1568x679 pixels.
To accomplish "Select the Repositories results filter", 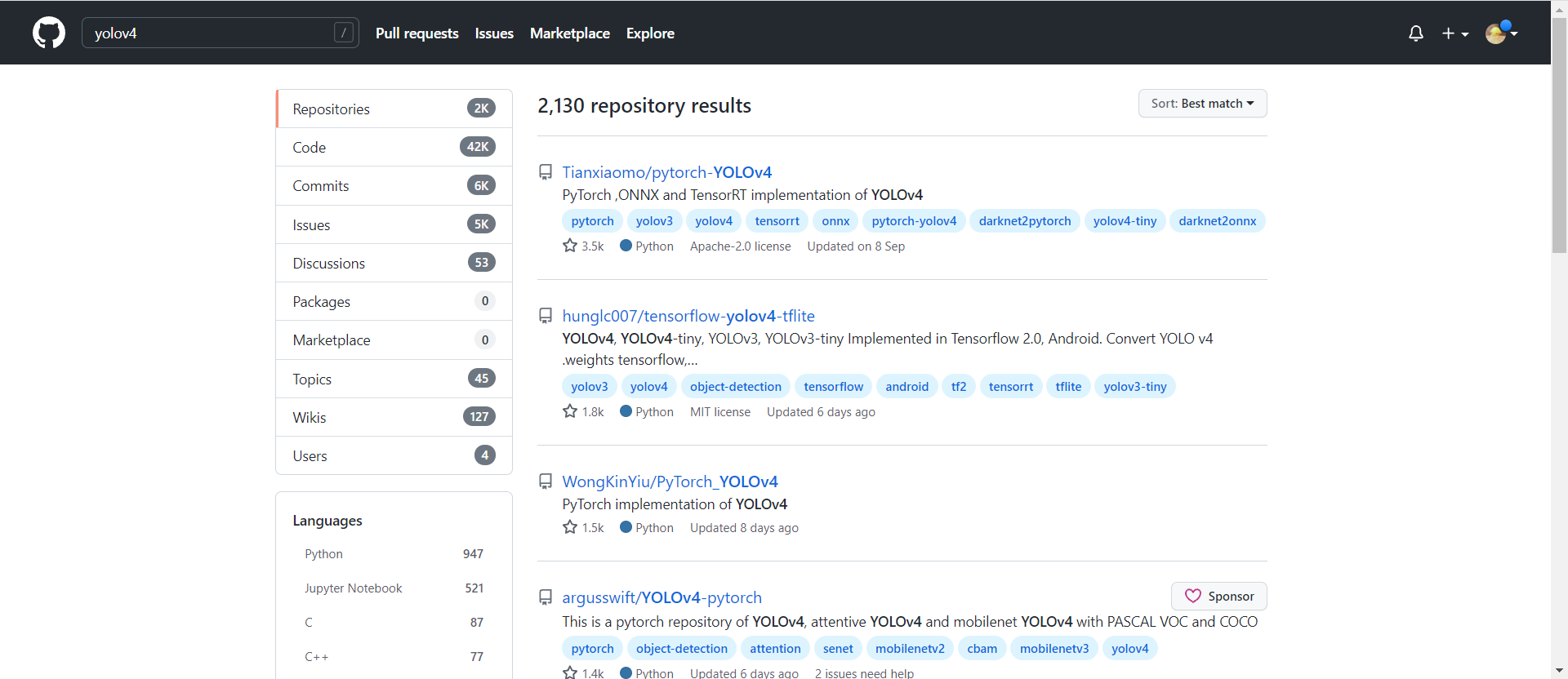I will pyautogui.click(x=394, y=109).
